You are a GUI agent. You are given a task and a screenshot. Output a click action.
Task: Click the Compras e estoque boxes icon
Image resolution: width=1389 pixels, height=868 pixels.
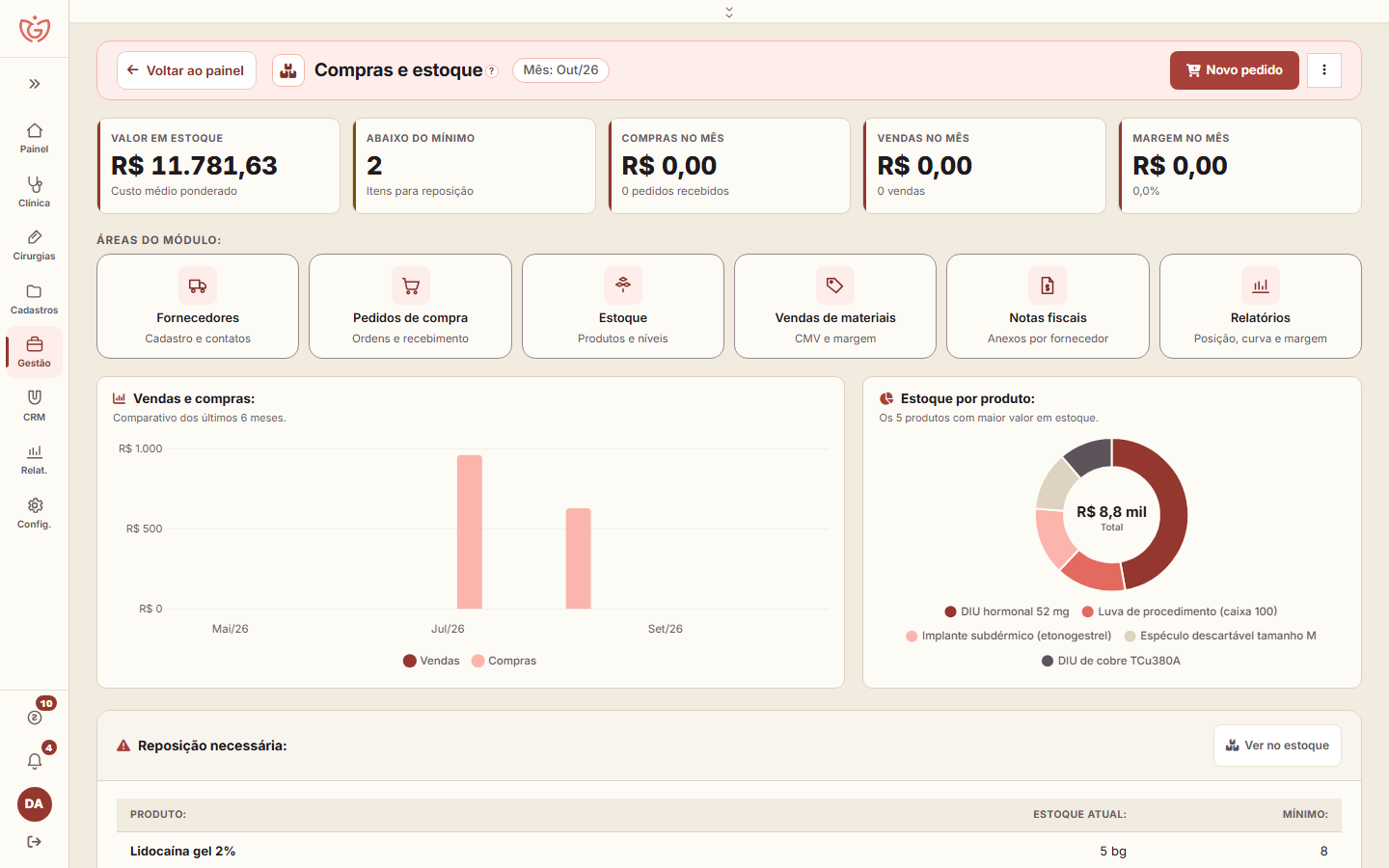point(288,70)
